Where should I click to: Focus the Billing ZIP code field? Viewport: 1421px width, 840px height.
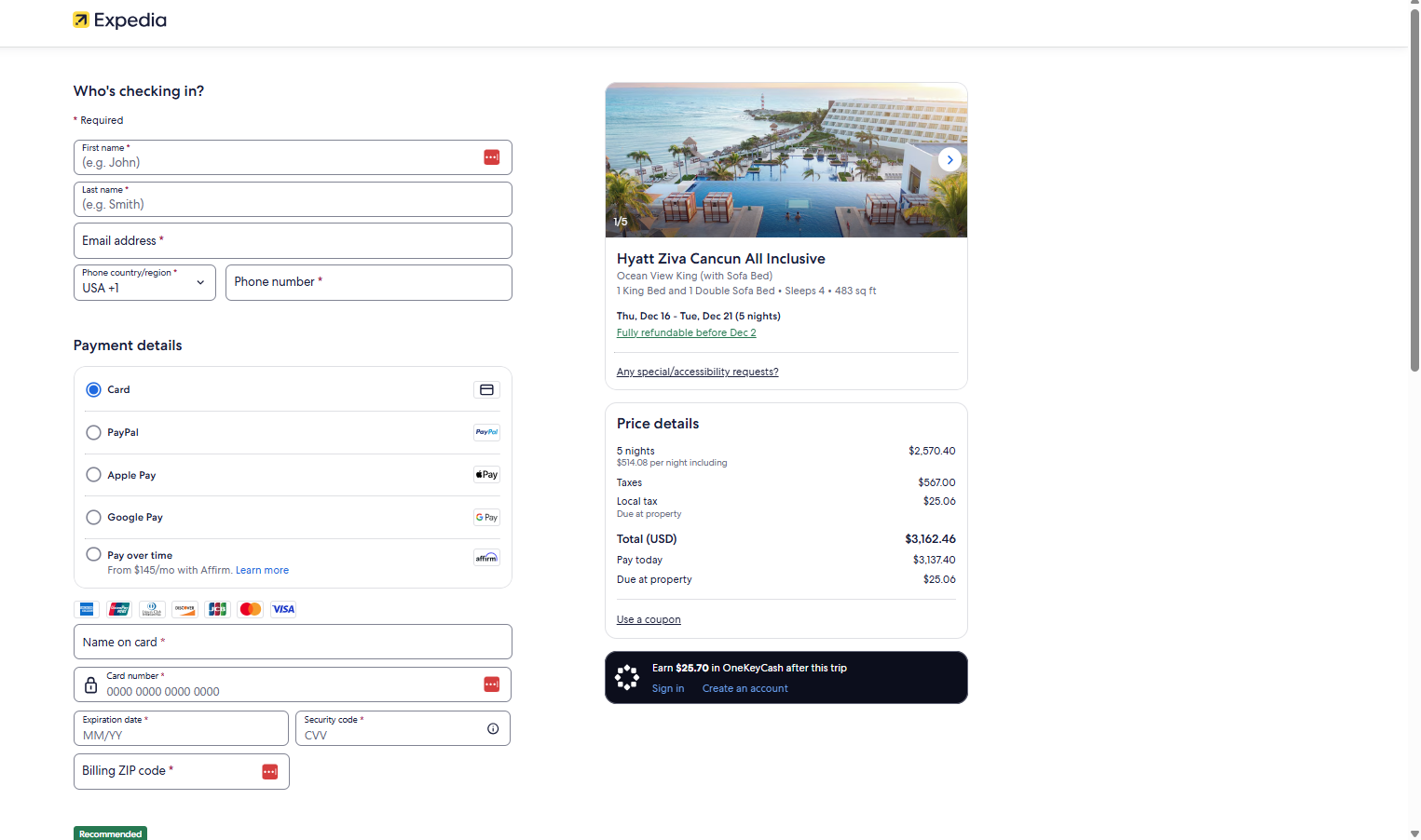coord(181,771)
